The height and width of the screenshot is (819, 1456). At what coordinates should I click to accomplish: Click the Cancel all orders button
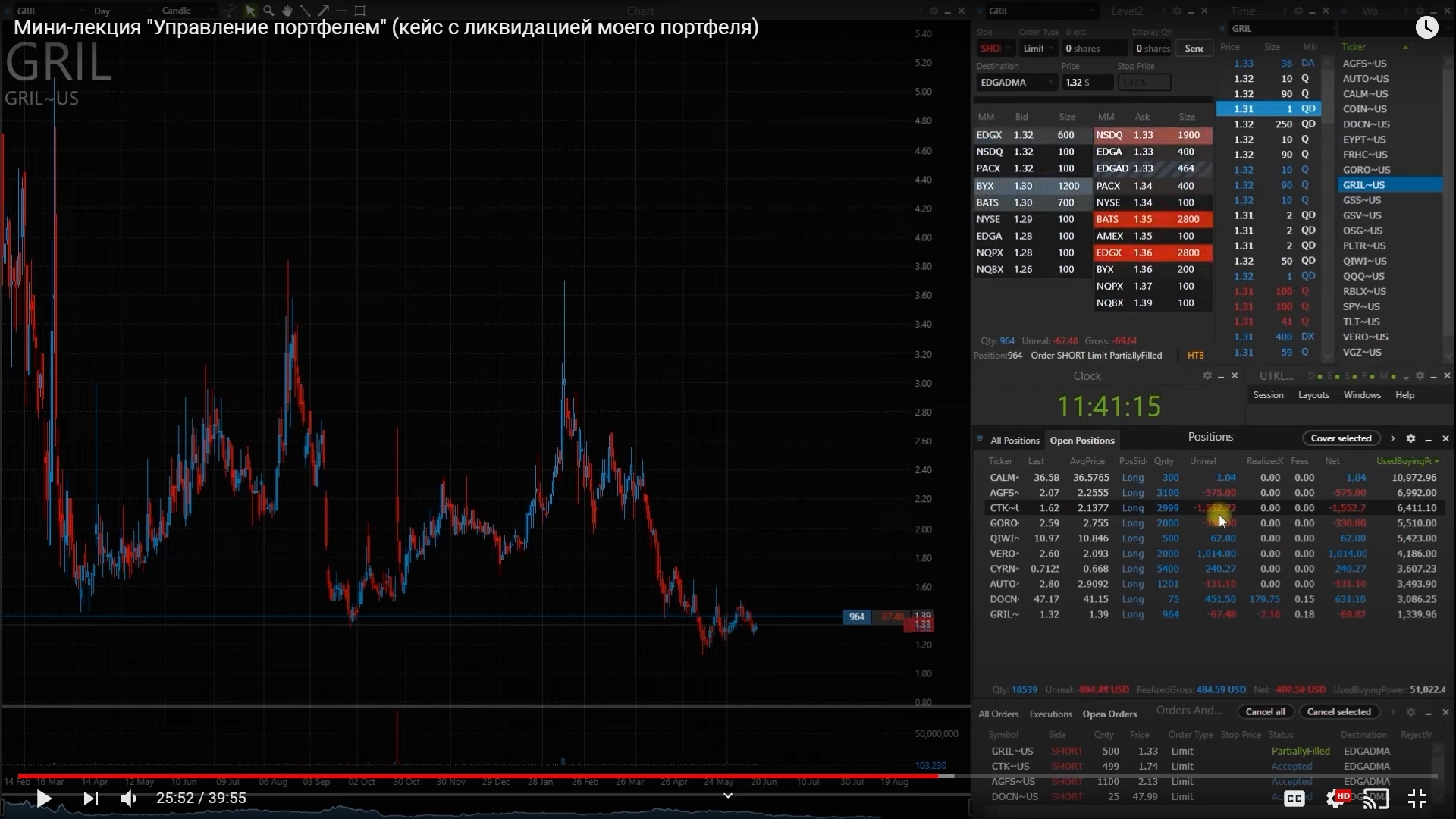[x=1265, y=711]
